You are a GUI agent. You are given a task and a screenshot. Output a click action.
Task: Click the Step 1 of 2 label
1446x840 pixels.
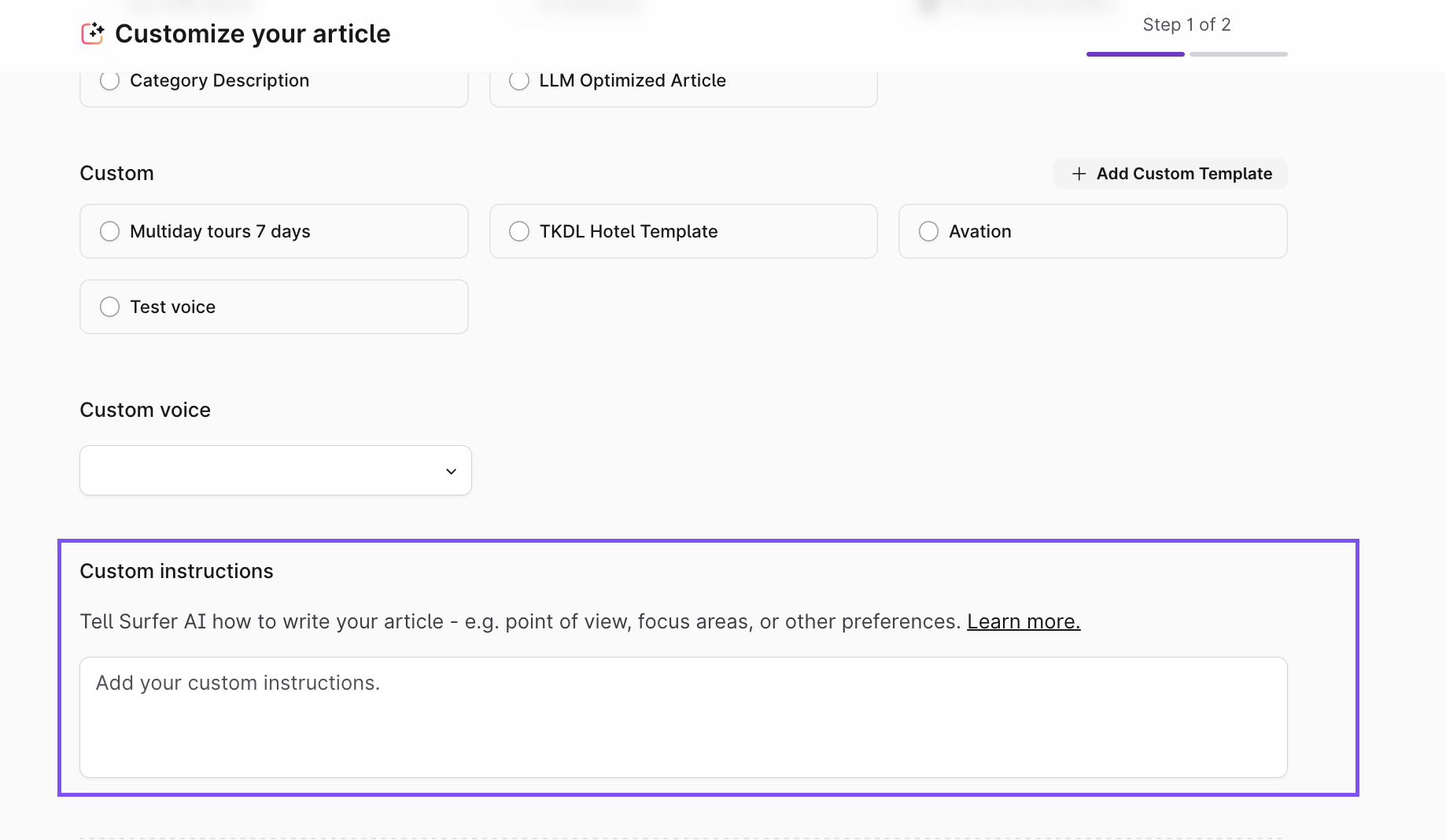[1186, 25]
